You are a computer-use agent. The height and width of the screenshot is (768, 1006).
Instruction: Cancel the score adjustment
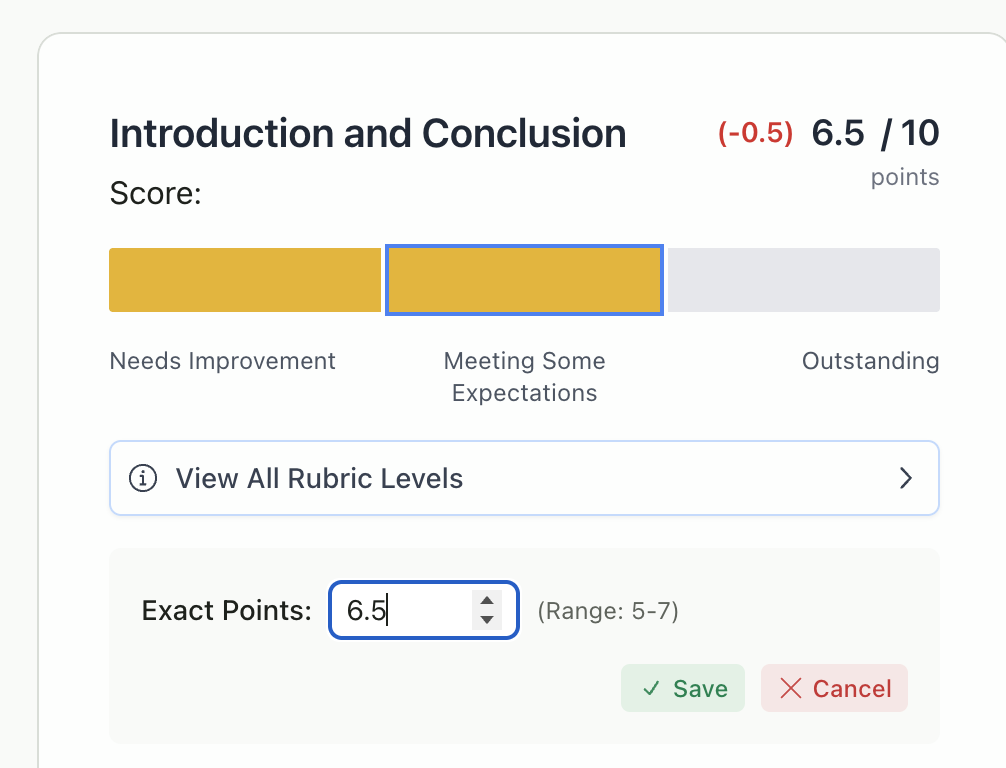[834, 688]
